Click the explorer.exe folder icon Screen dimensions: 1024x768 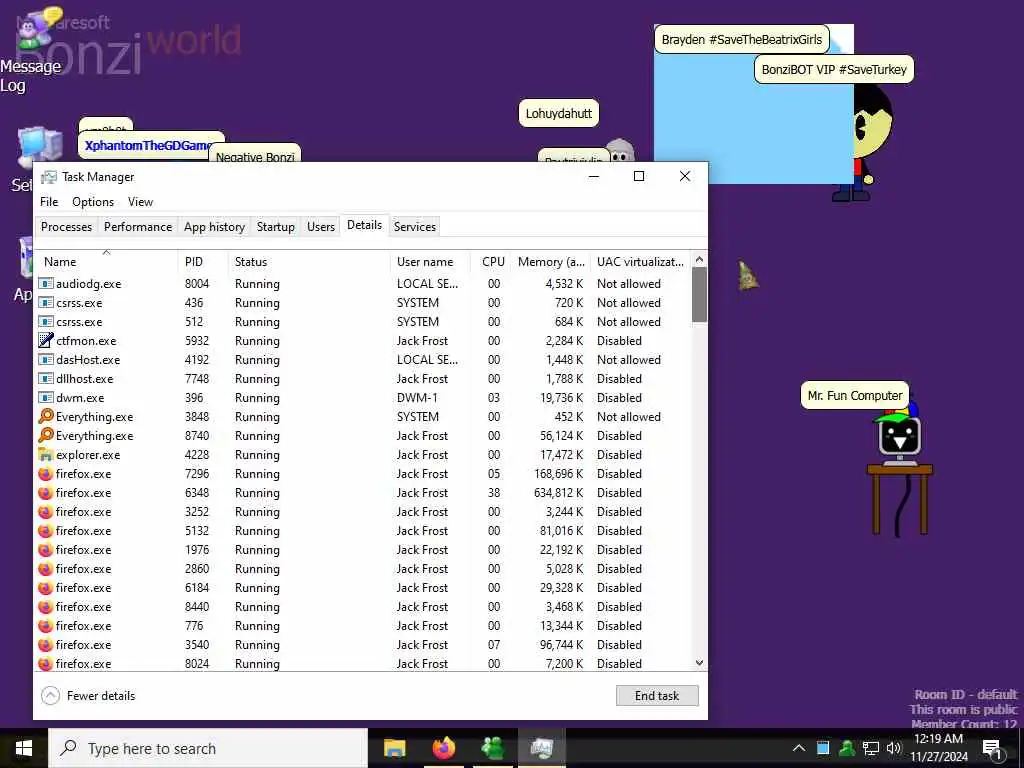click(46, 455)
